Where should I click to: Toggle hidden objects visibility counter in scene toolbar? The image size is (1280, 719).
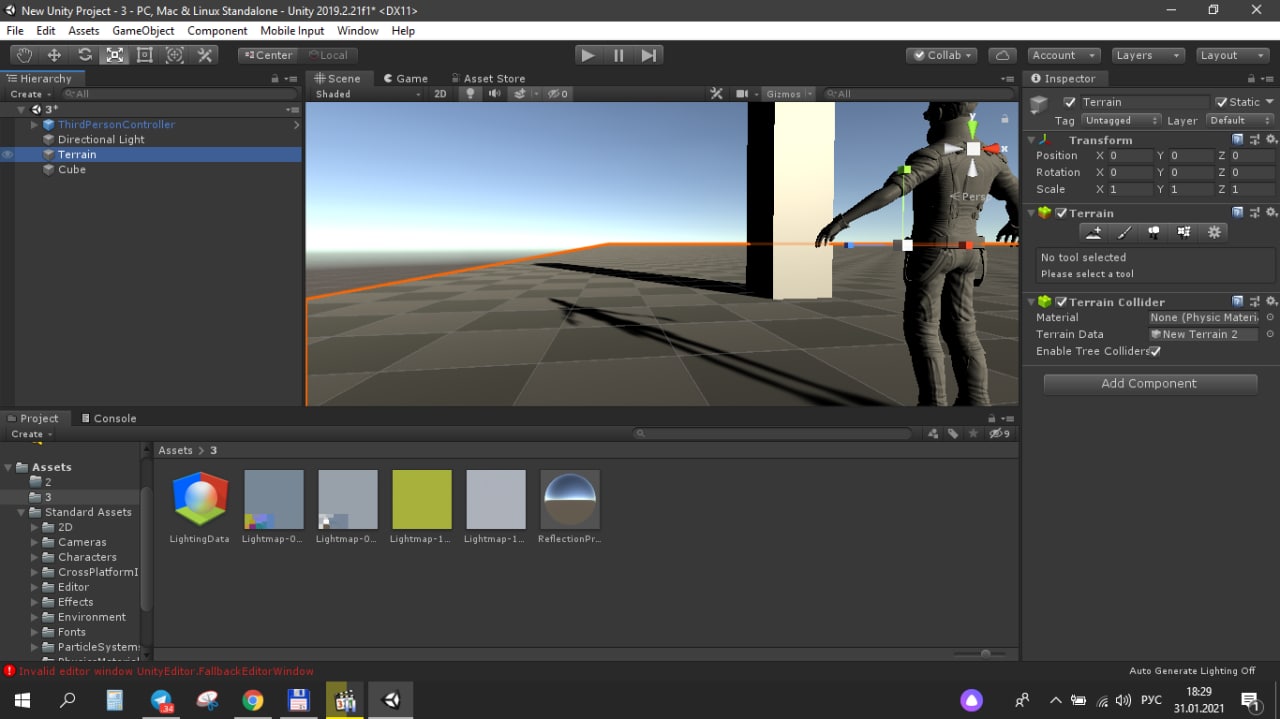click(x=559, y=93)
